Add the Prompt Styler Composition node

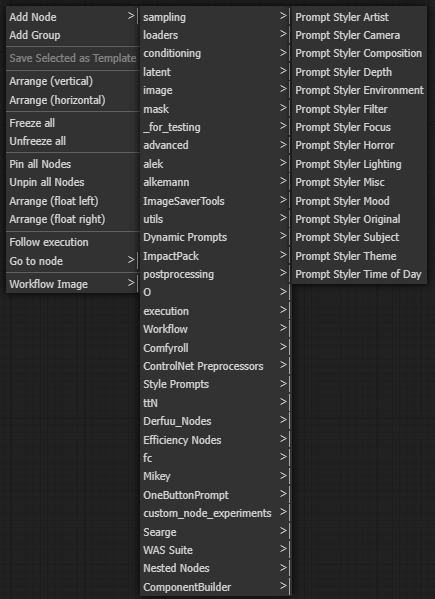tap(359, 53)
